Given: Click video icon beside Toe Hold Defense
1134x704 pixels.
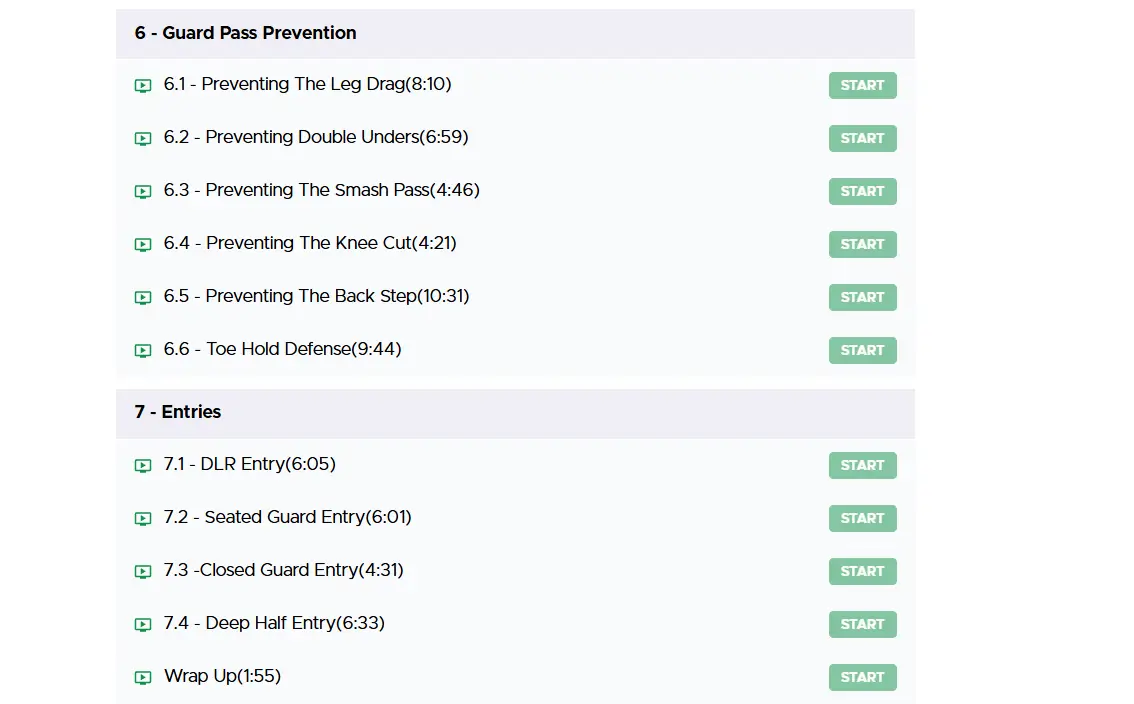Looking at the screenshot, I should click(143, 351).
